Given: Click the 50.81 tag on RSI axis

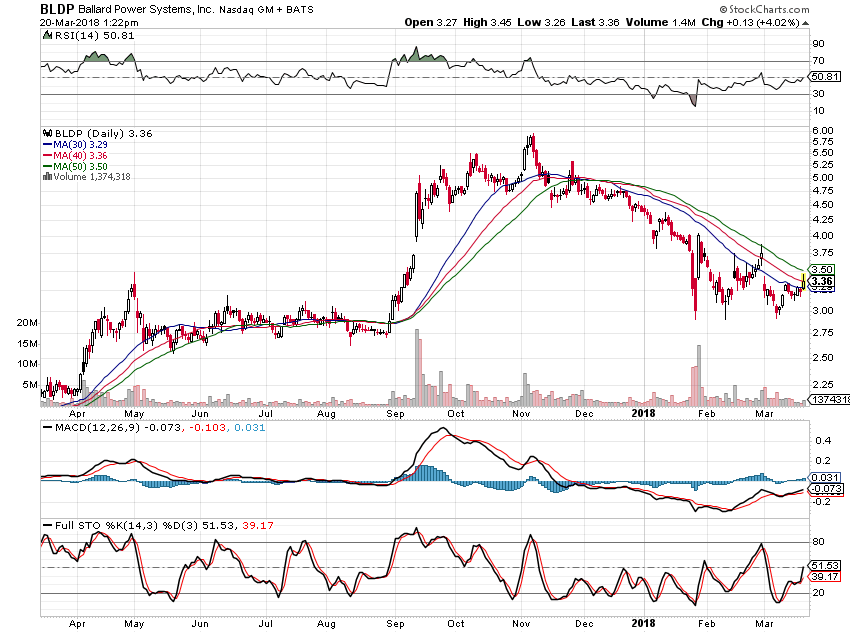Looking at the screenshot, I should (825, 77).
